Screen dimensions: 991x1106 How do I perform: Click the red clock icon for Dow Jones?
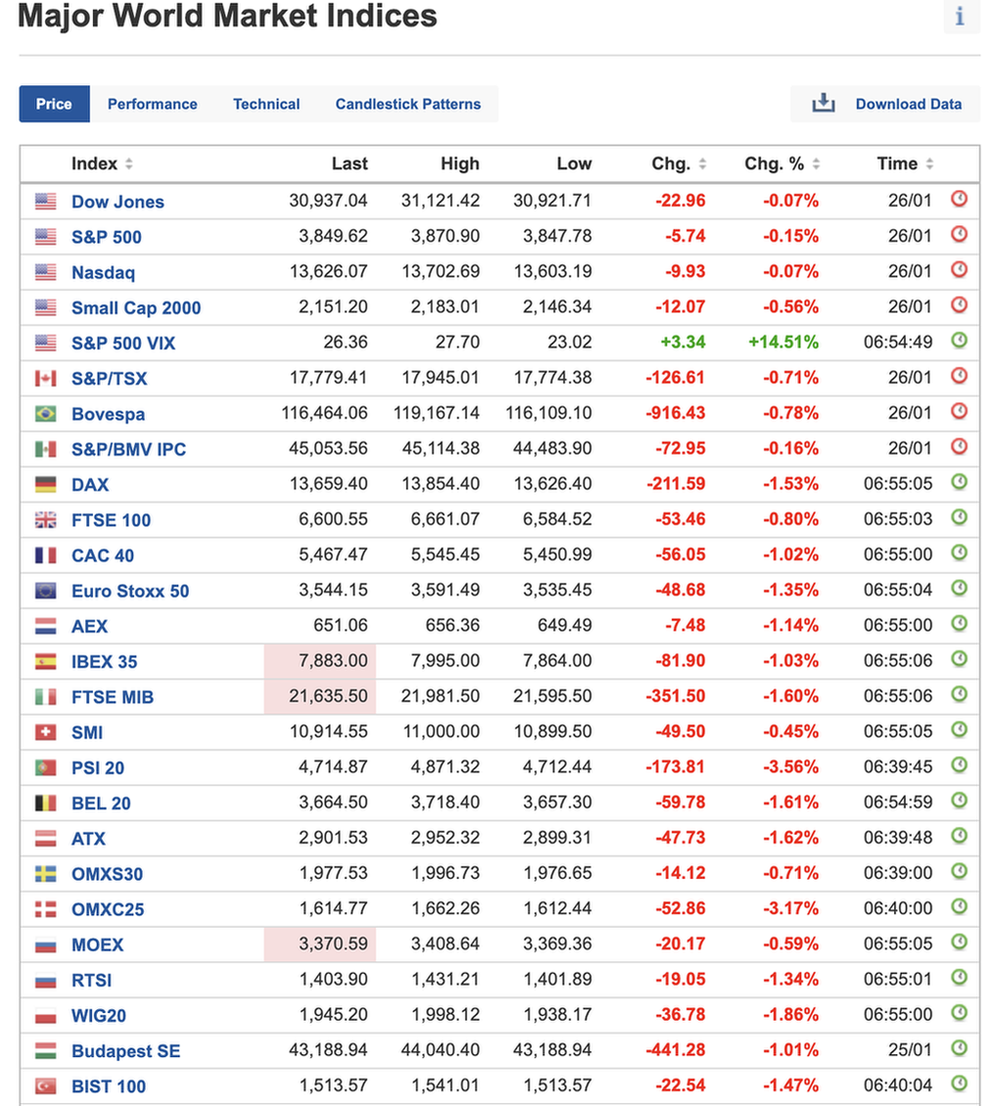pyautogui.click(x=959, y=200)
